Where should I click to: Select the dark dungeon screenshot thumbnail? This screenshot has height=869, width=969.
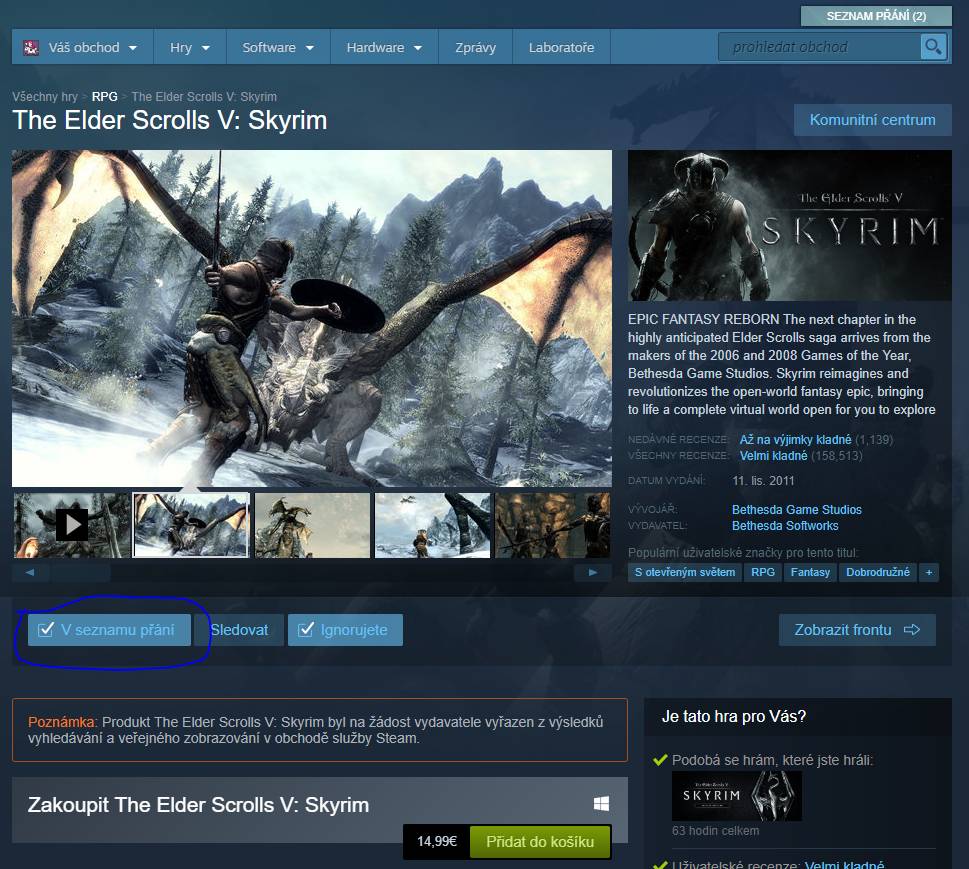(552, 525)
